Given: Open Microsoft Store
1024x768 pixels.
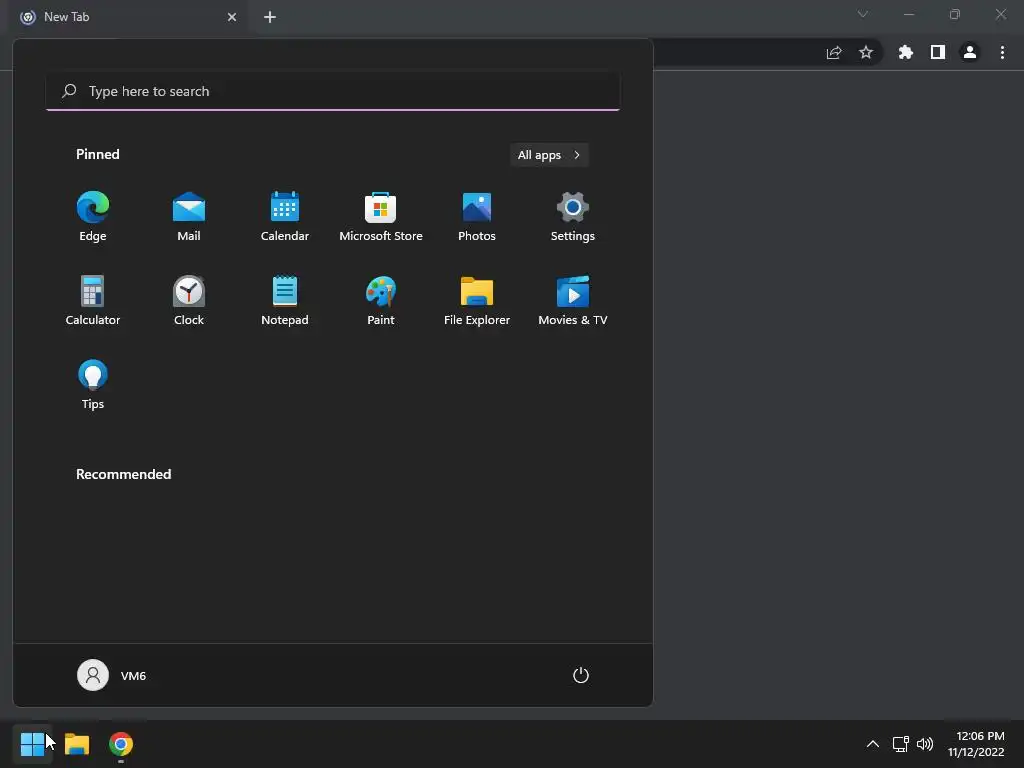Looking at the screenshot, I should point(381,217).
